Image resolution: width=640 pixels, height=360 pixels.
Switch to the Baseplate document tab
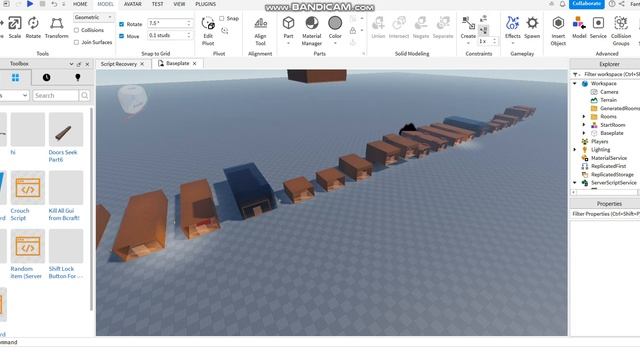[178, 64]
